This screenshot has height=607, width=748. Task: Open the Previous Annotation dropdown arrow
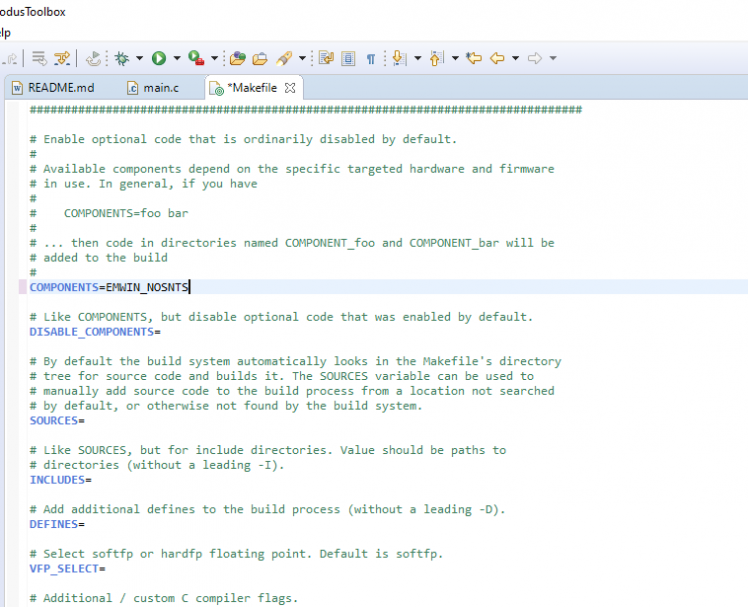coord(455,58)
